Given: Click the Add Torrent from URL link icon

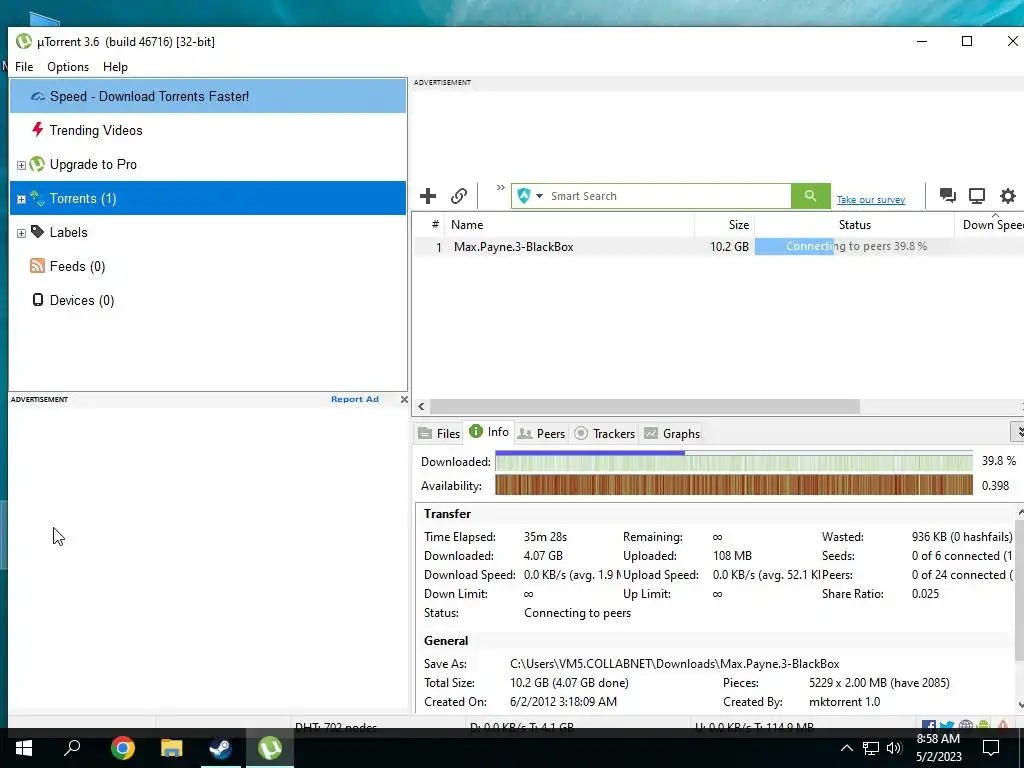Looking at the screenshot, I should click(x=458, y=196).
